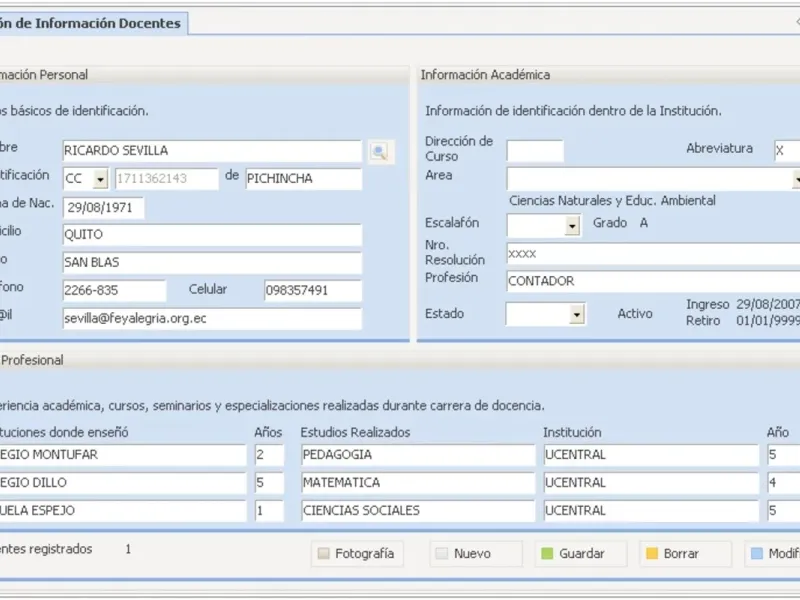Click the Profesión field containing CONTADOR
This screenshot has width=800, height=600.
click(x=653, y=282)
